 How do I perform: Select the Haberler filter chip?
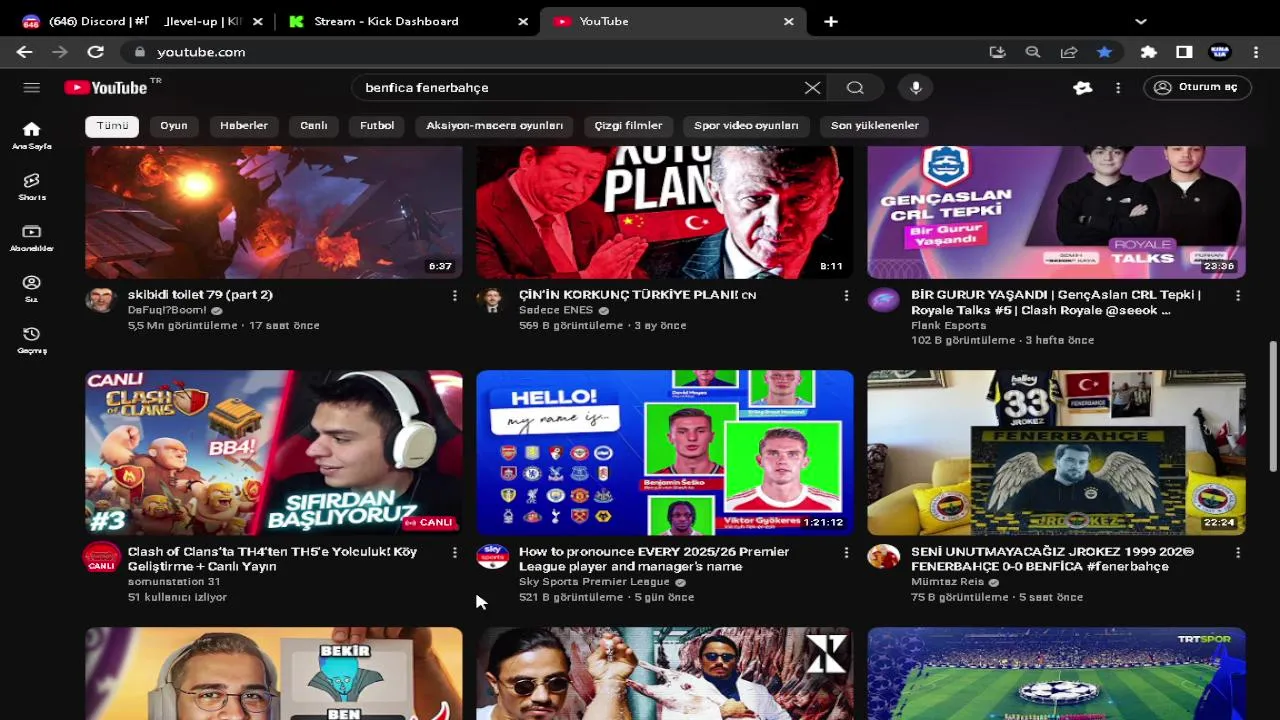[244, 126]
